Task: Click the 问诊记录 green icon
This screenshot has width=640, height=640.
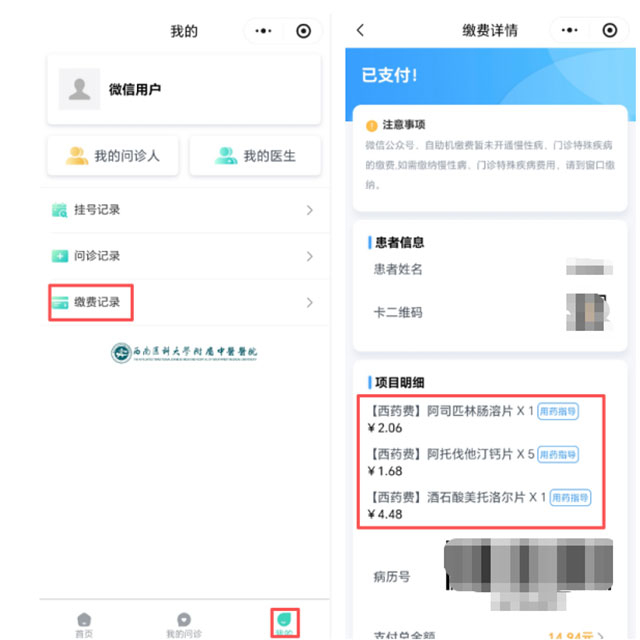Action: 60,256
